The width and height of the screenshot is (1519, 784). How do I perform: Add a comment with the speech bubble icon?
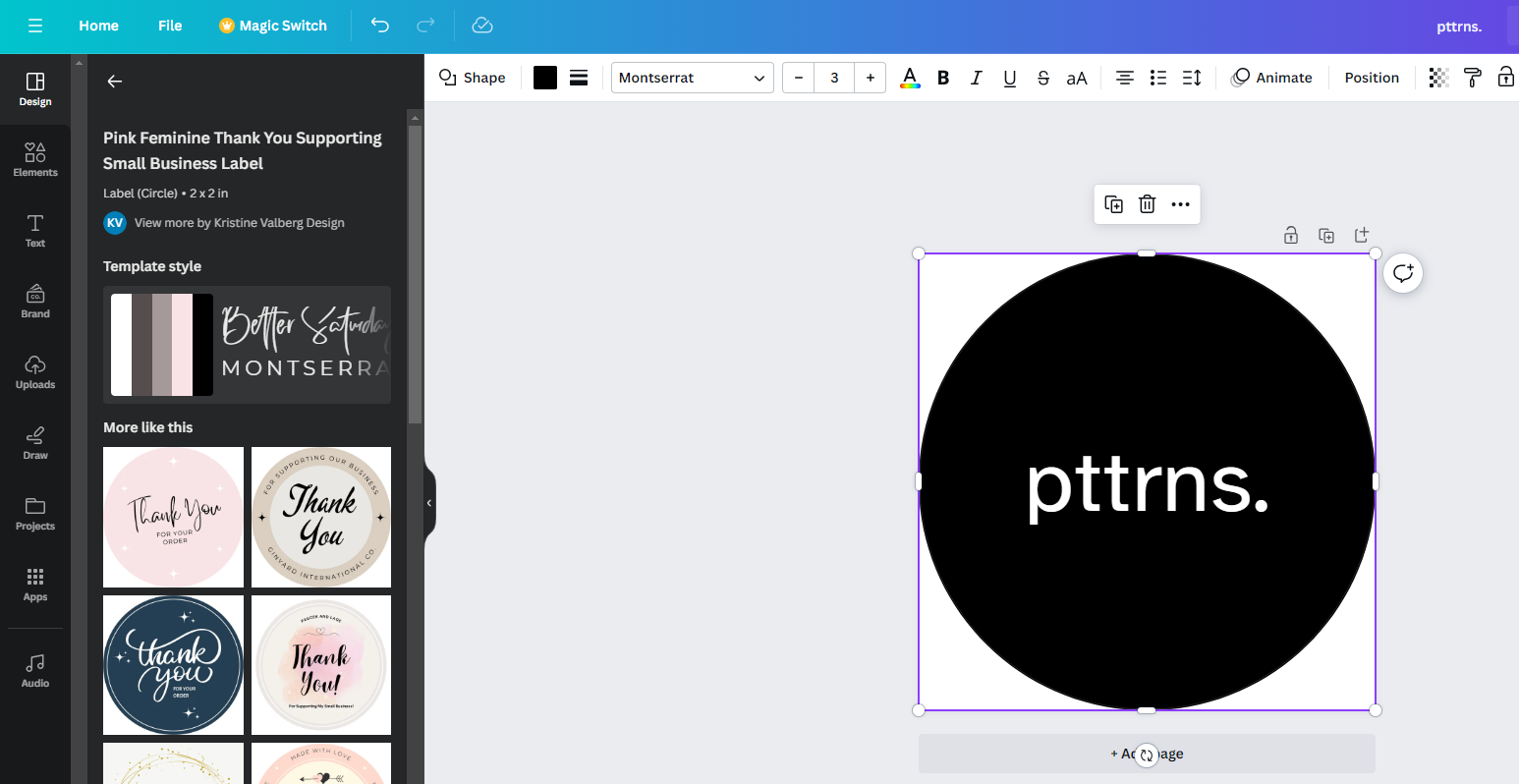1403,273
